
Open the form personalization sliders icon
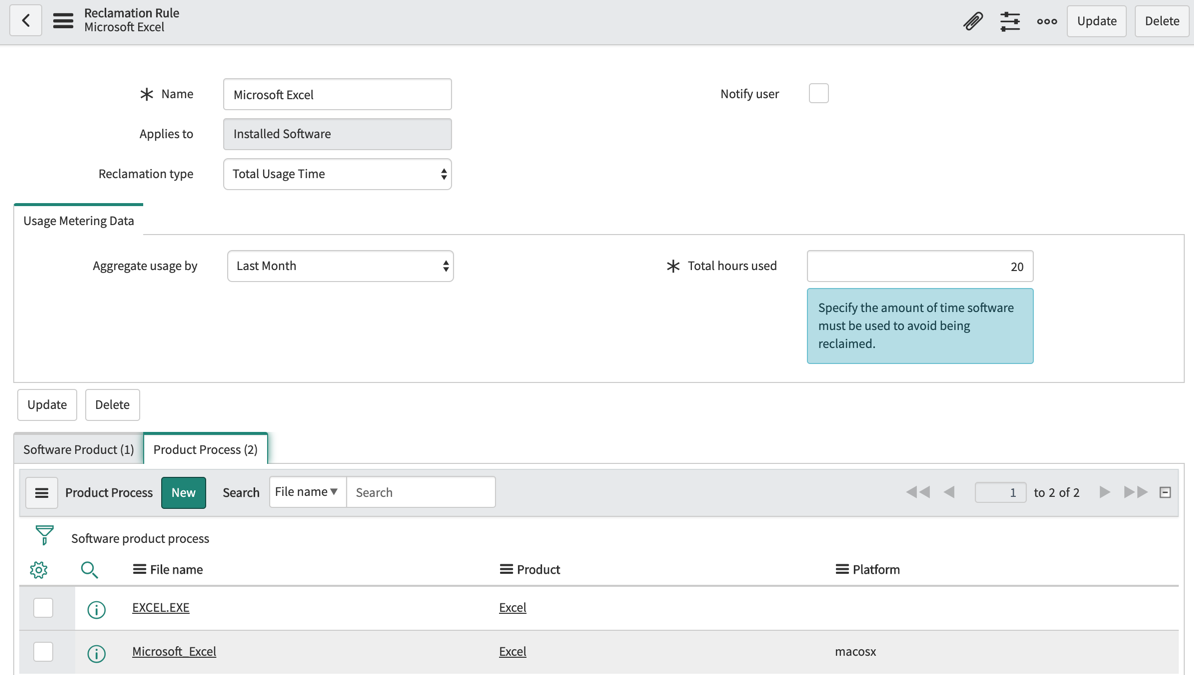tap(1010, 21)
